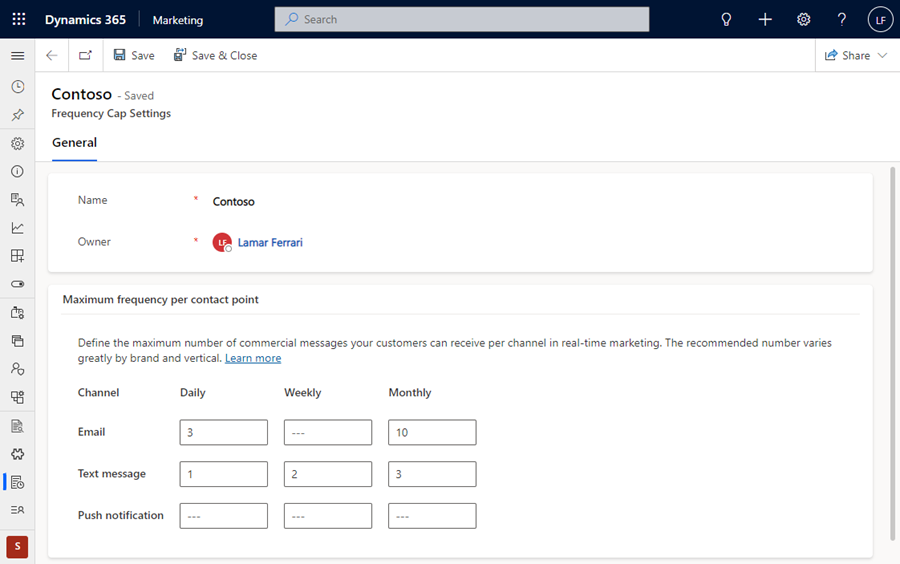Open the app launcher waffle menu
Image resolution: width=900 pixels, height=564 pixels.
pos(19,20)
